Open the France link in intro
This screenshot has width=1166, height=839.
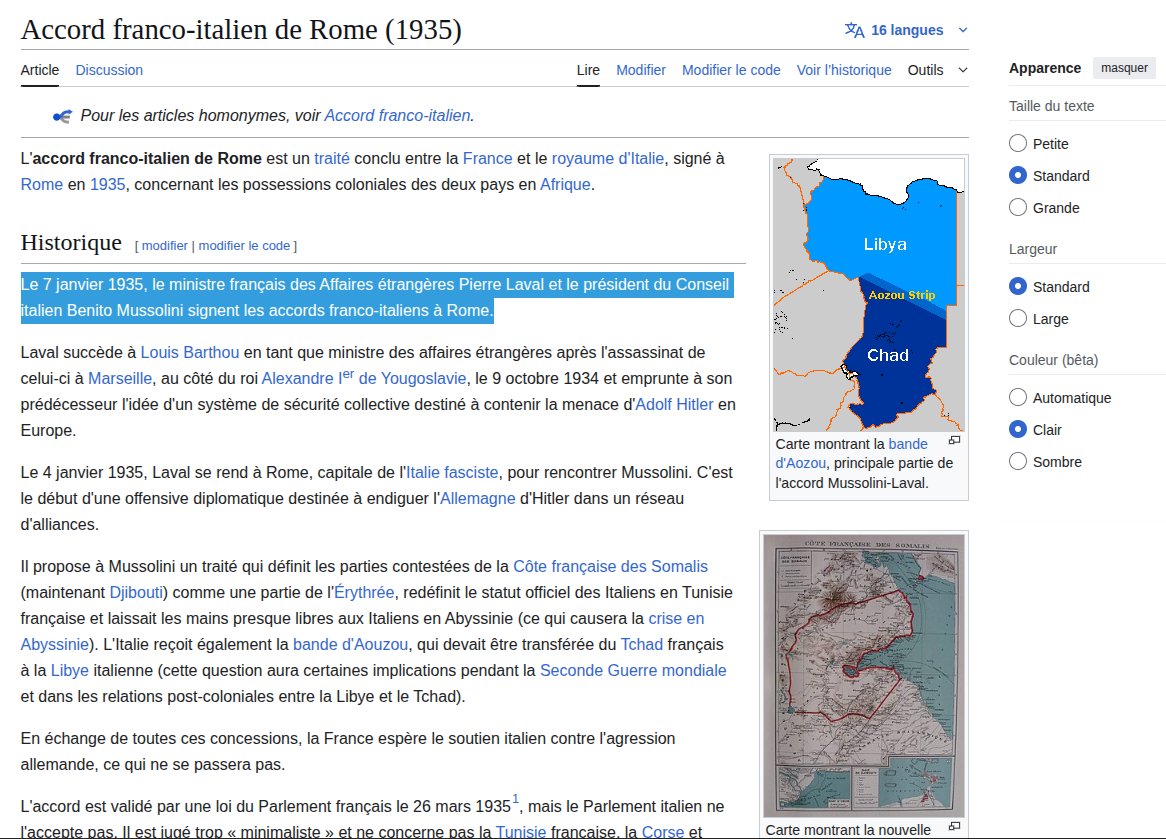487,158
